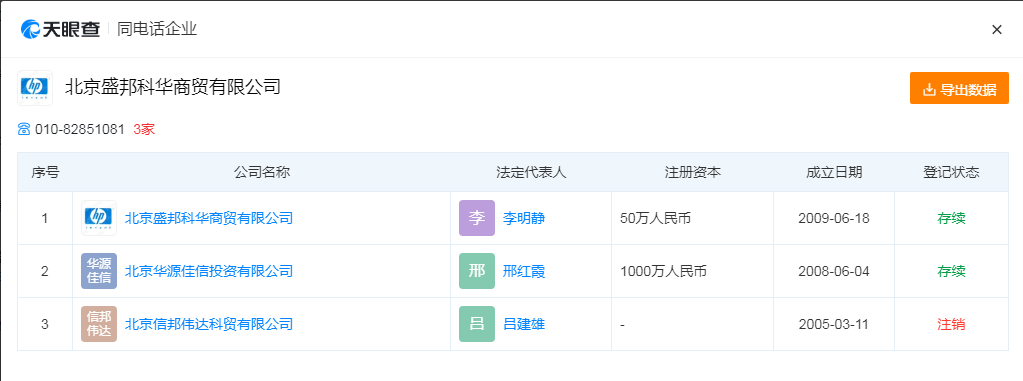This screenshot has height=381, width=1023.
Task: Click the telephone icon beside 010-82851081
Action: coord(24,129)
